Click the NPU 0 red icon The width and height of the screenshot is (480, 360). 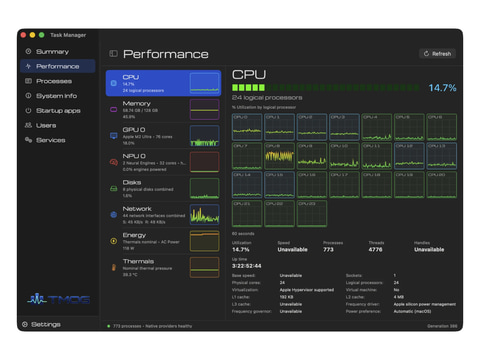114,162
